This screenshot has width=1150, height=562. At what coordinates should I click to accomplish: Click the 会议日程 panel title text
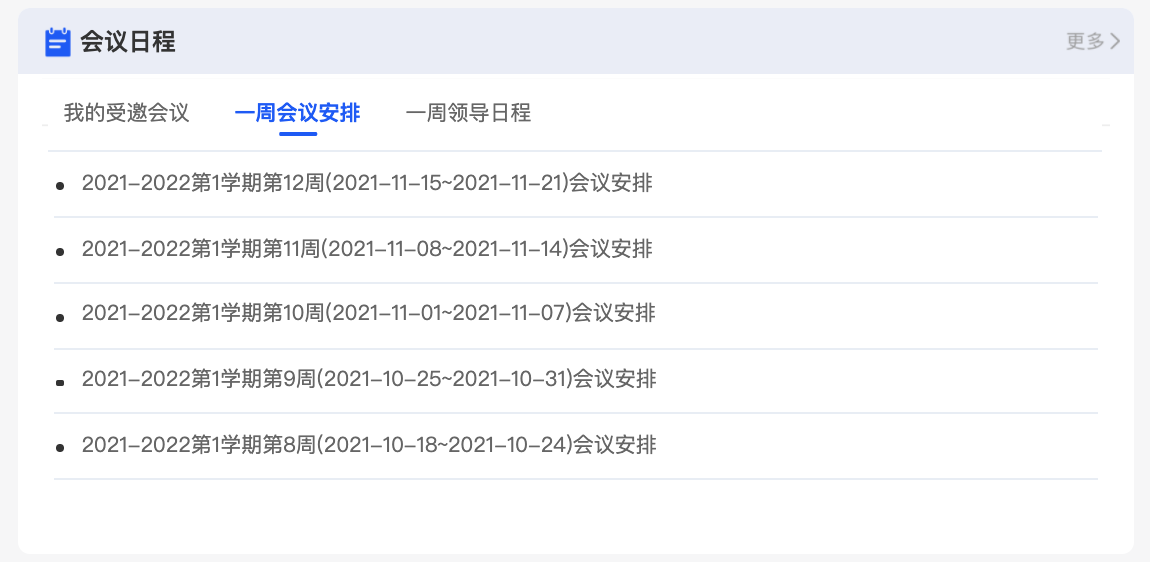coord(128,42)
